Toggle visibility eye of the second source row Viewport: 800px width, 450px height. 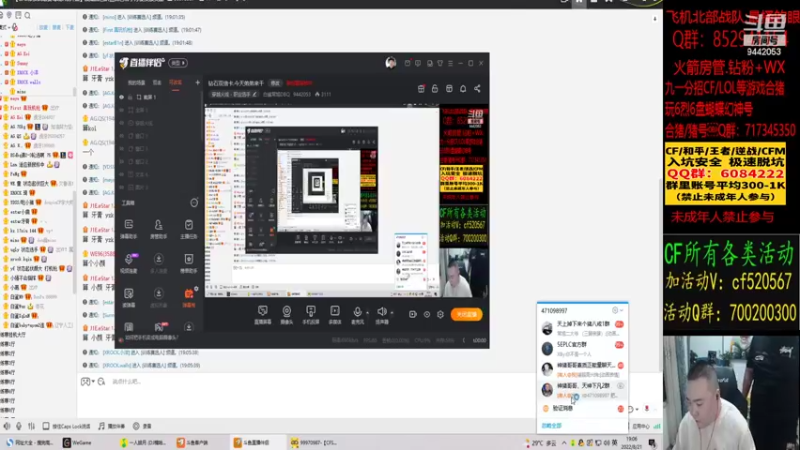pos(121,110)
